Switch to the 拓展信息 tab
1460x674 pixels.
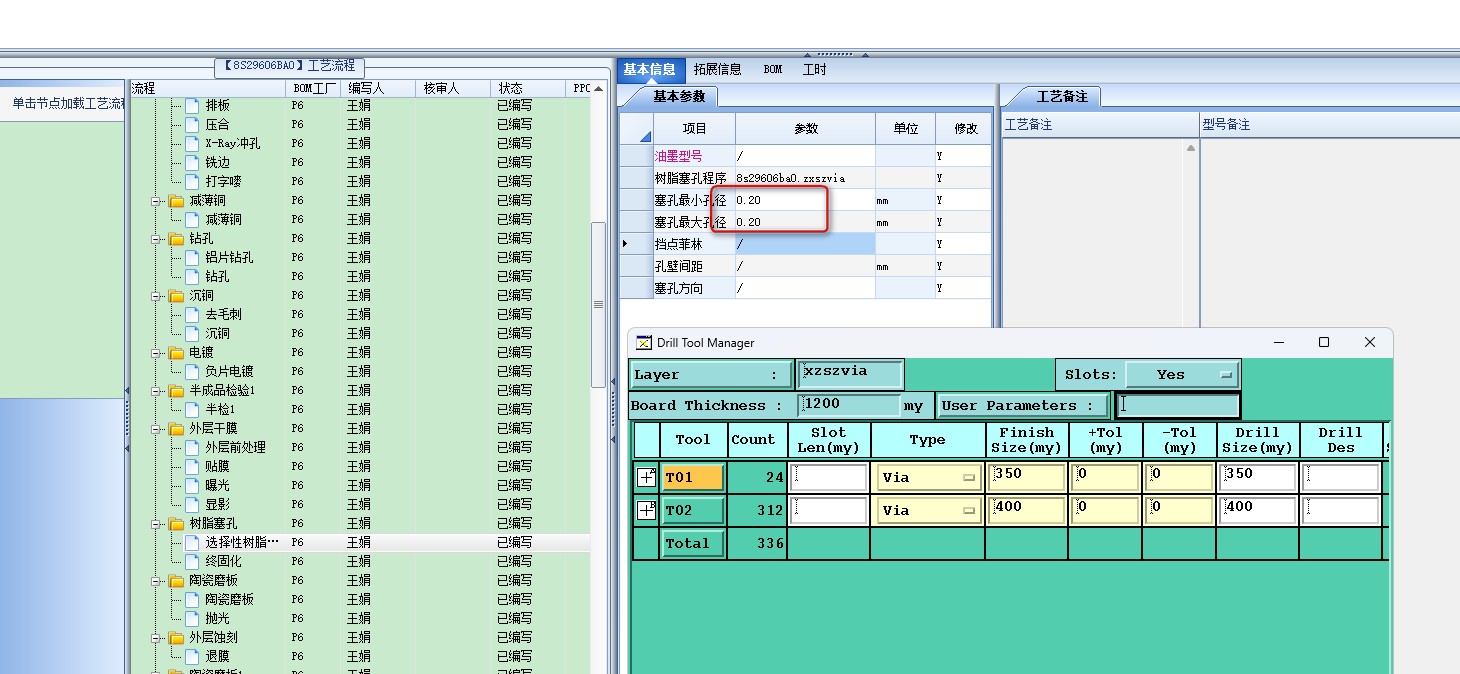[718, 69]
